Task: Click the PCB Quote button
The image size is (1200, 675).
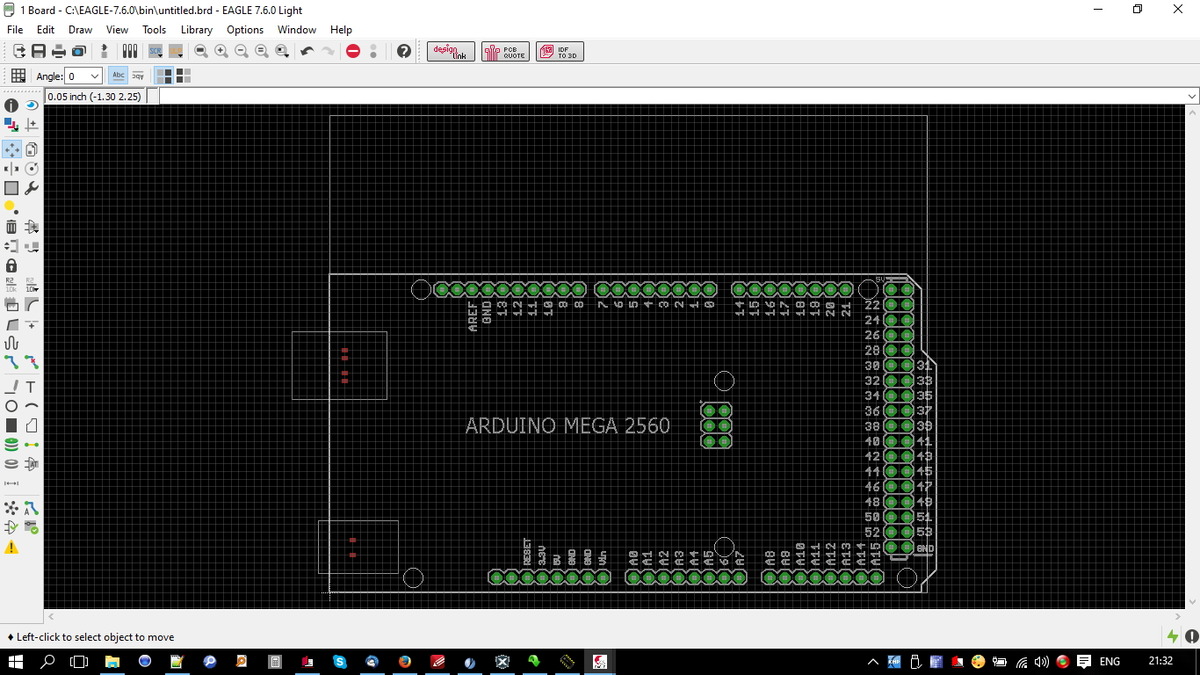Action: 506,51
